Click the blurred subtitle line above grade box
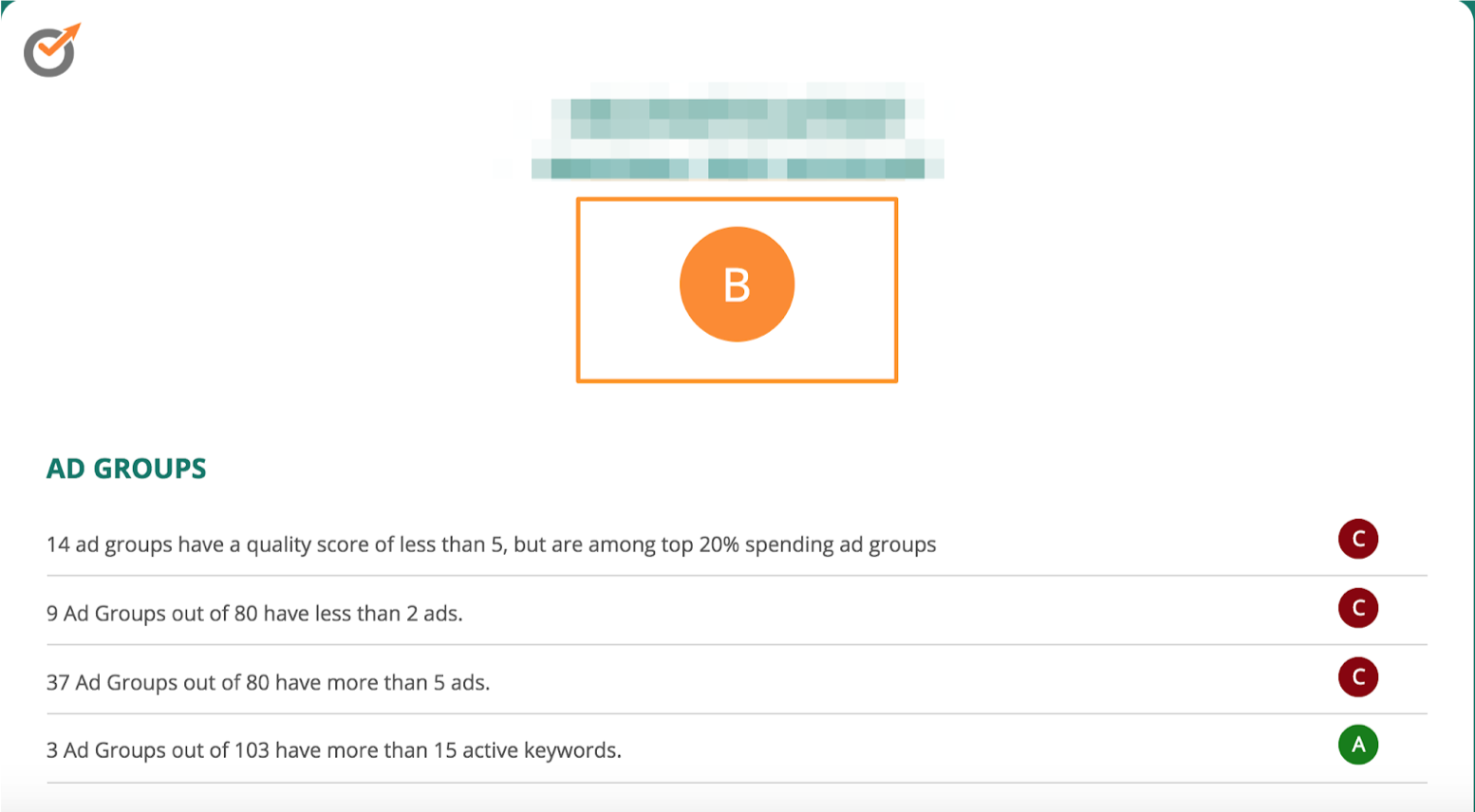1475x812 pixels. coord(737,169)
